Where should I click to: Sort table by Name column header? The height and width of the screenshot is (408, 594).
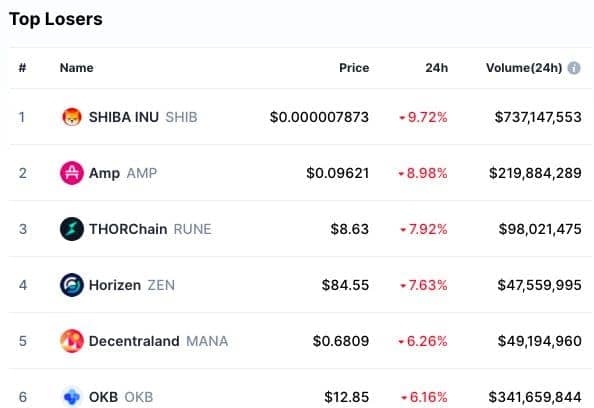point(77,68)
